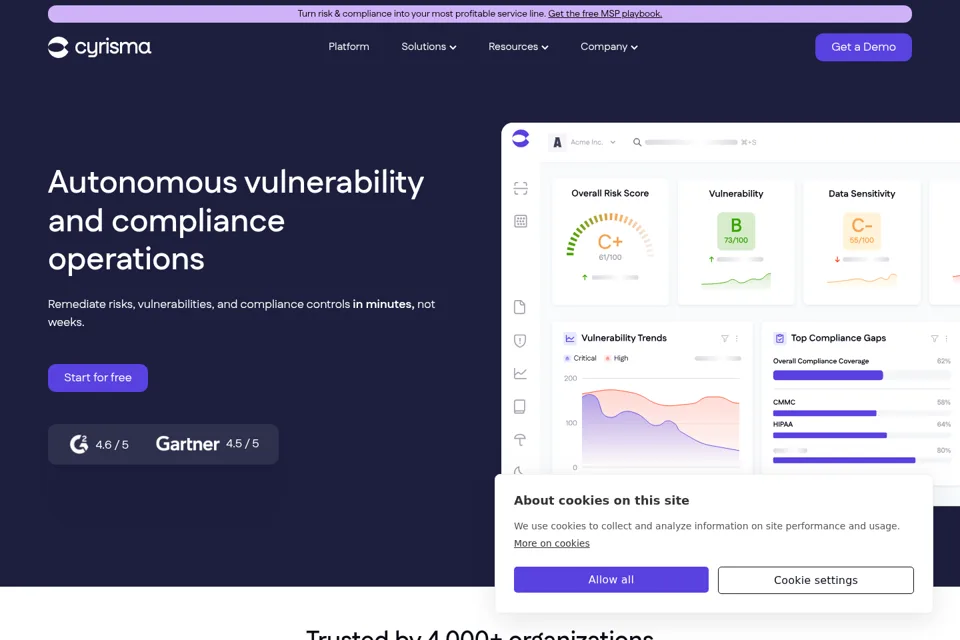Click the Vulnerability Trends area chart
The height and width of the screenshot is (640, 960).
(660, 426)
